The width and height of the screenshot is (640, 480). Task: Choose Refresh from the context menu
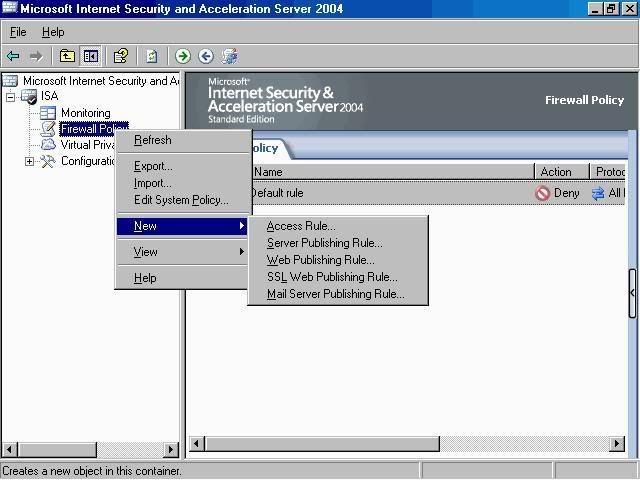(182, 140)
